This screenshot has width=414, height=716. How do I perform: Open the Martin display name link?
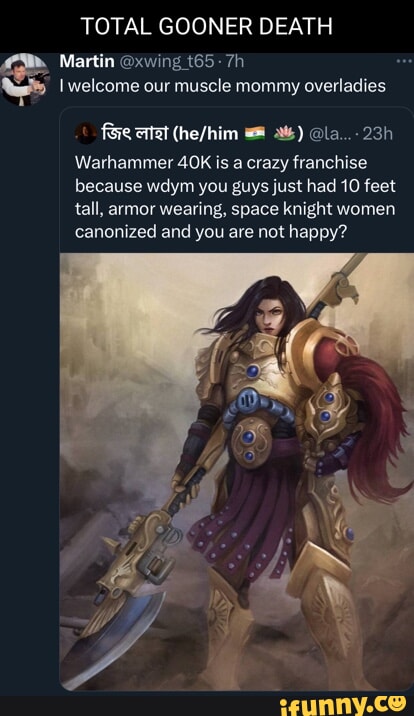pyautogui.click(x=87, y=61)
